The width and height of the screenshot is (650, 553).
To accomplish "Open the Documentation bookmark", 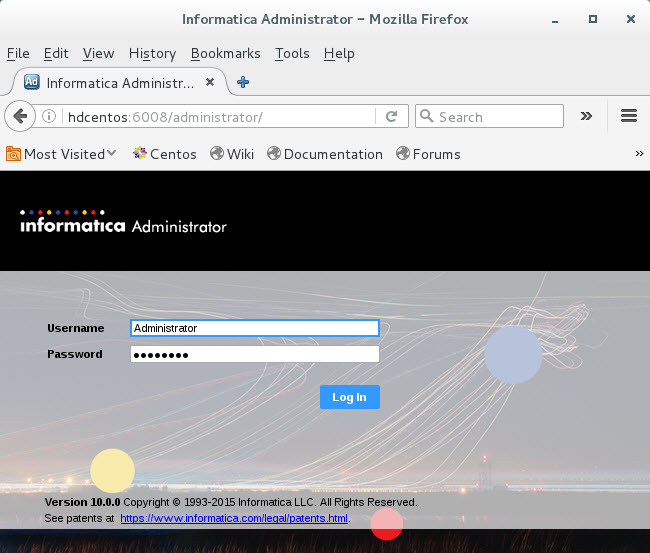I will coord(325,154).
